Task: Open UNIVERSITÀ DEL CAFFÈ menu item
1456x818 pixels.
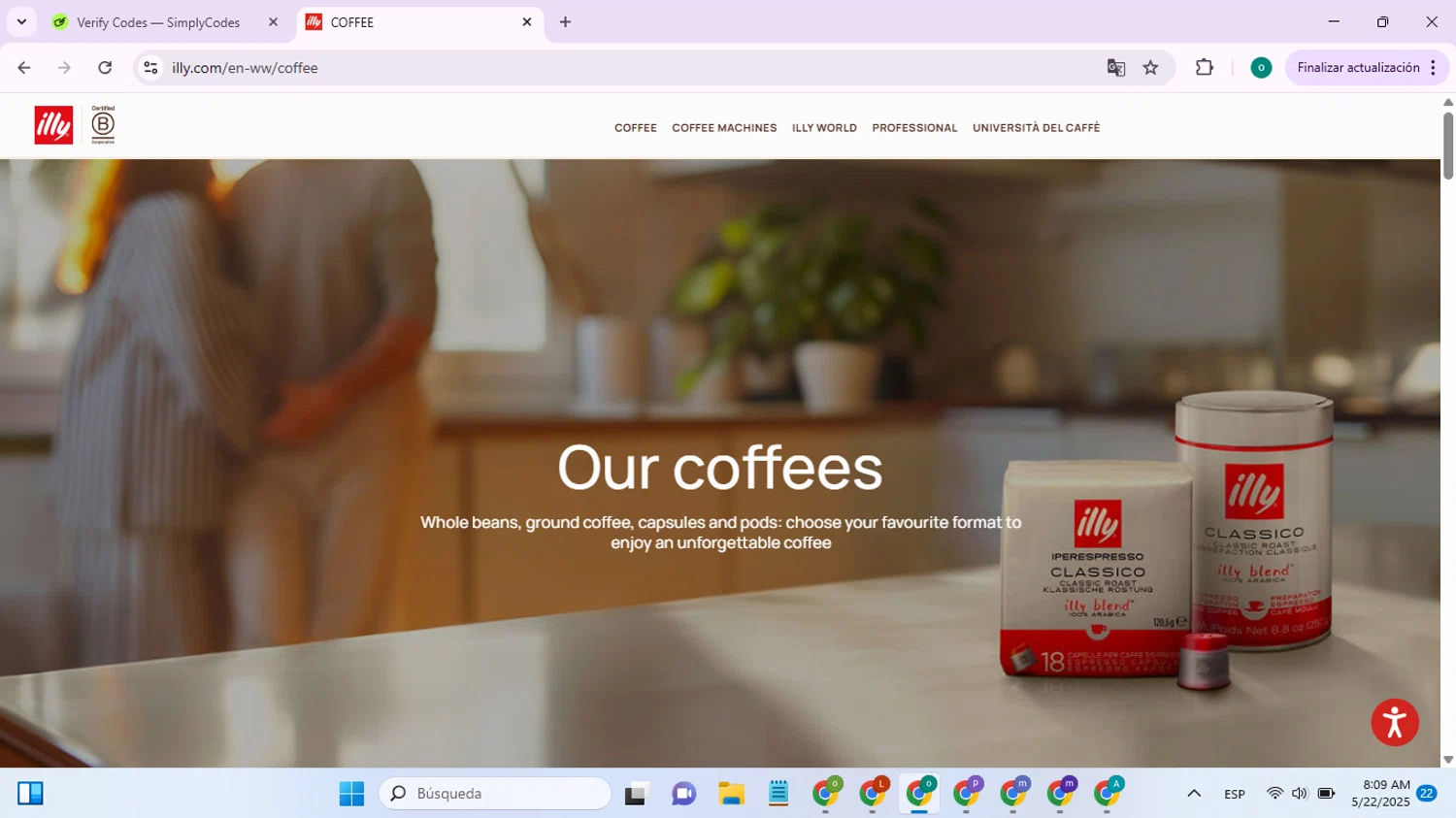Action: (1036, 128)
